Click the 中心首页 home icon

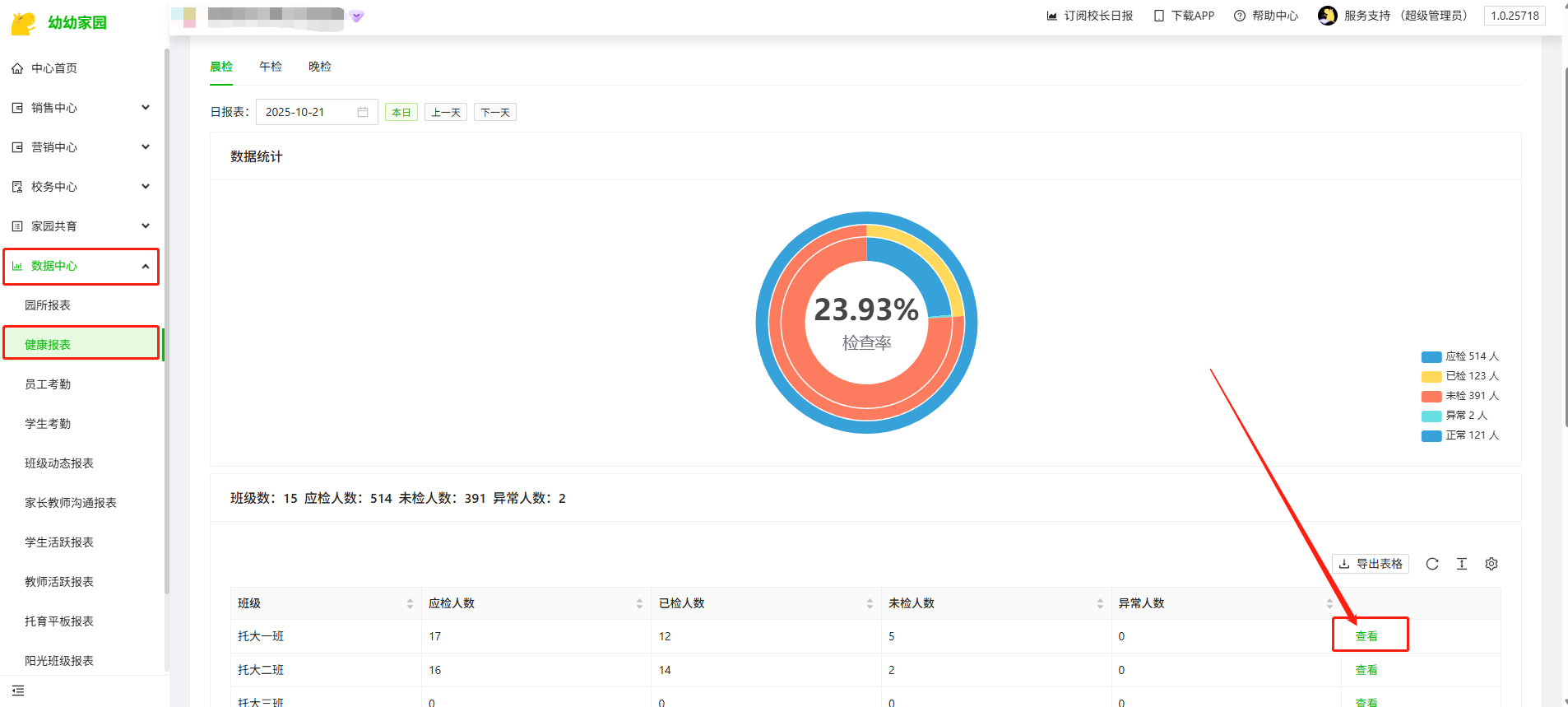[17, 68]
